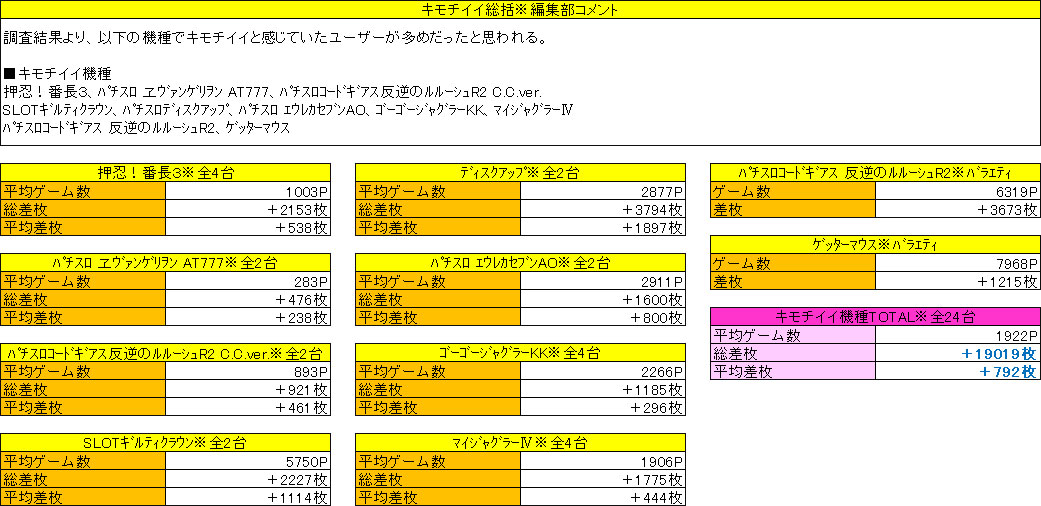This screenshot has height=506, width=1041.
Task: Click the pink キモチイイ機種TOTAL 全24台 header
Action: pos(874,317)
